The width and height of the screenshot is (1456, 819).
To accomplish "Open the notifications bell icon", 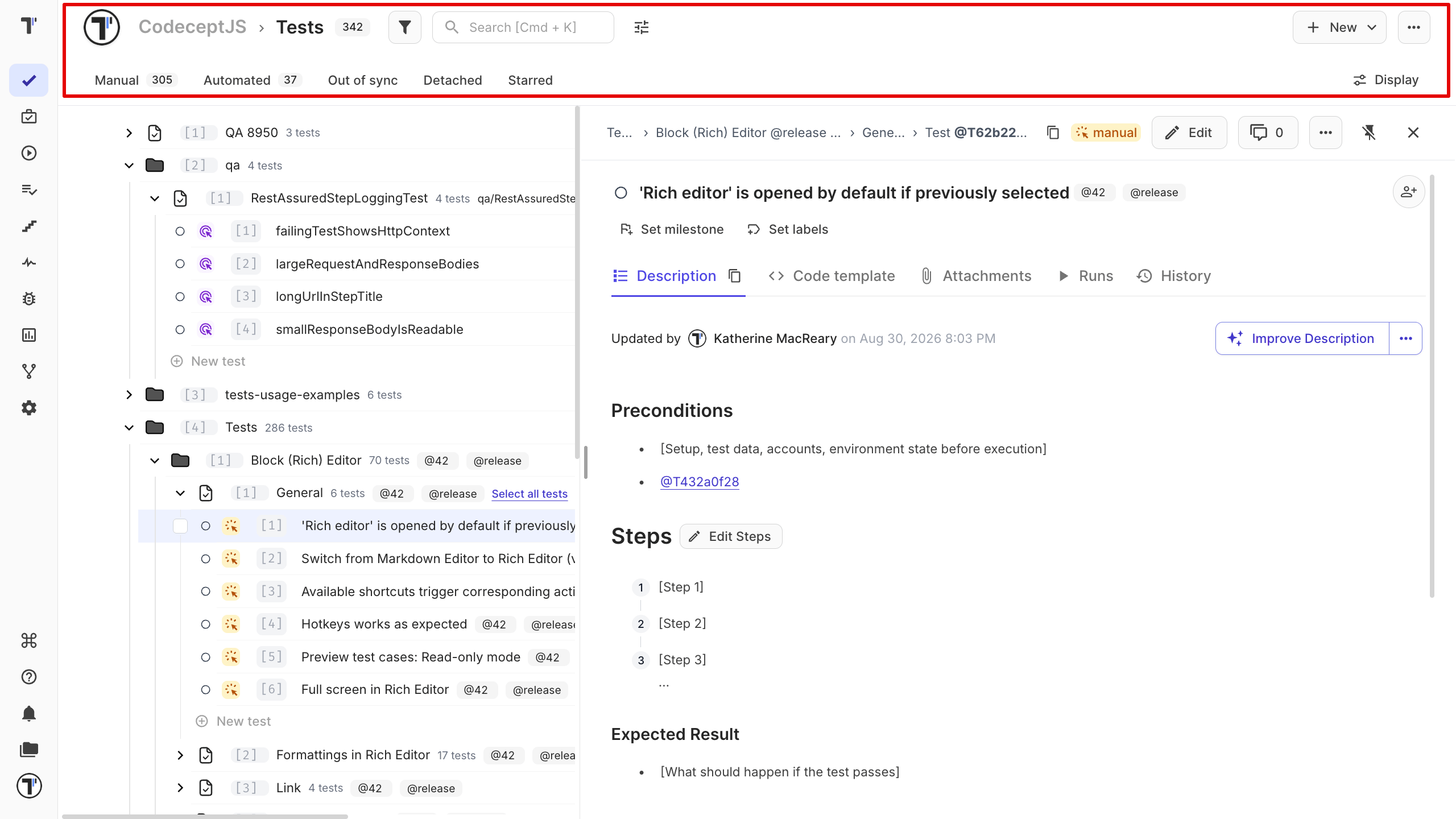I will click(29, 713).
